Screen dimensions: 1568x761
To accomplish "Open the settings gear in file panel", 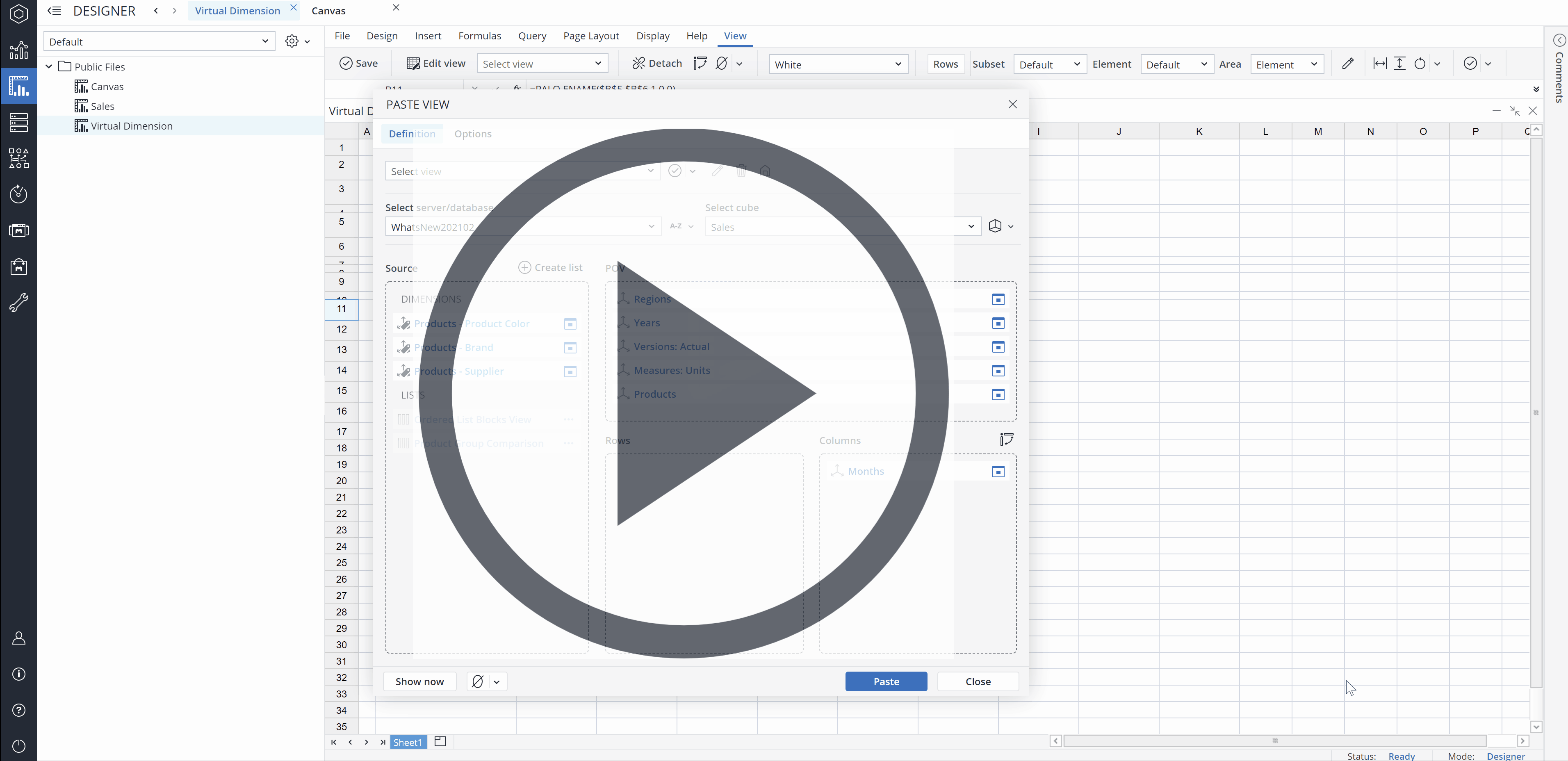I will (292, 41).
